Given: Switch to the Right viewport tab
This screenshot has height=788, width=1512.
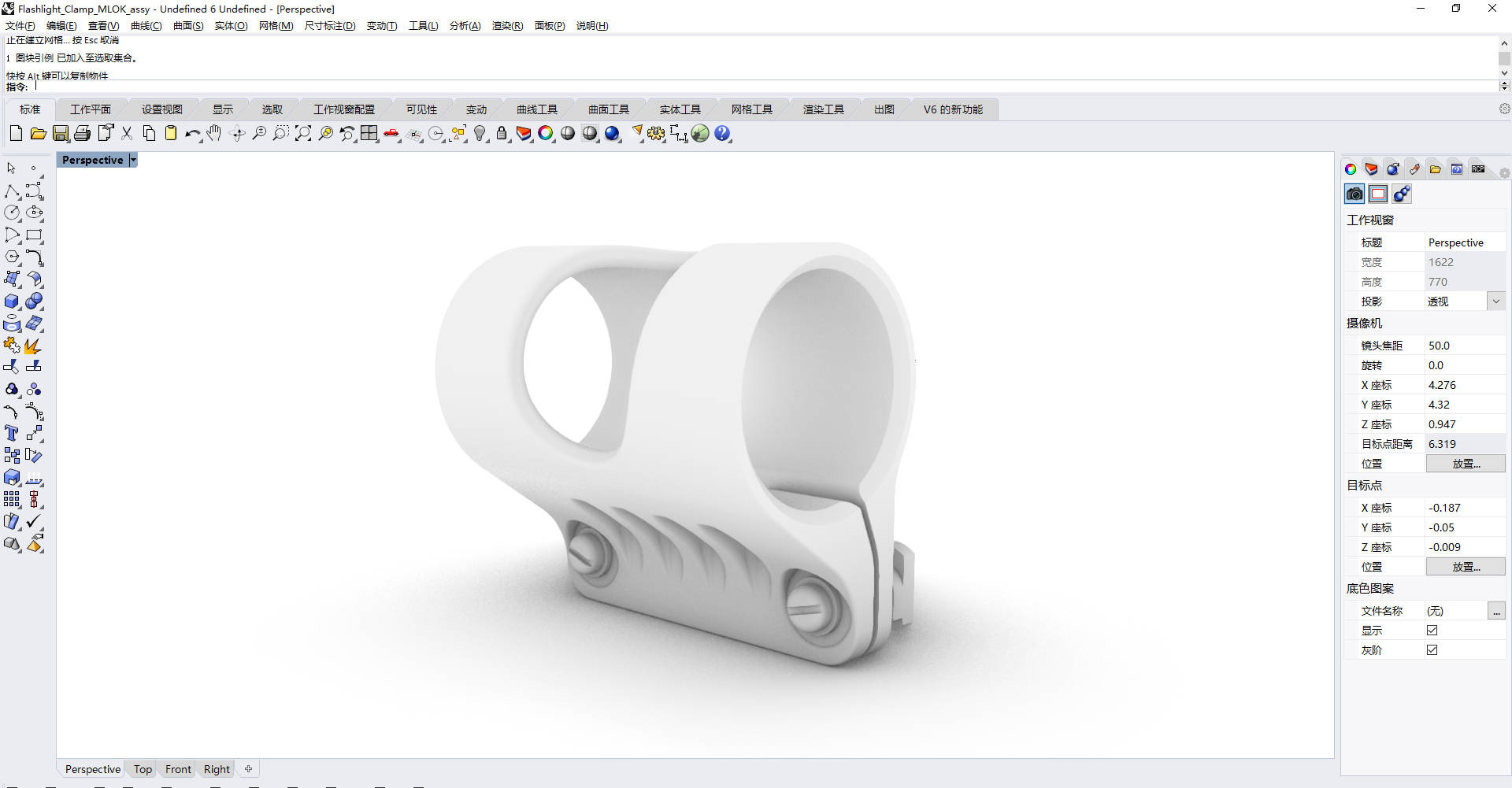Looking at the screenshot, I should pyautogui.click(x=217, y=769).
